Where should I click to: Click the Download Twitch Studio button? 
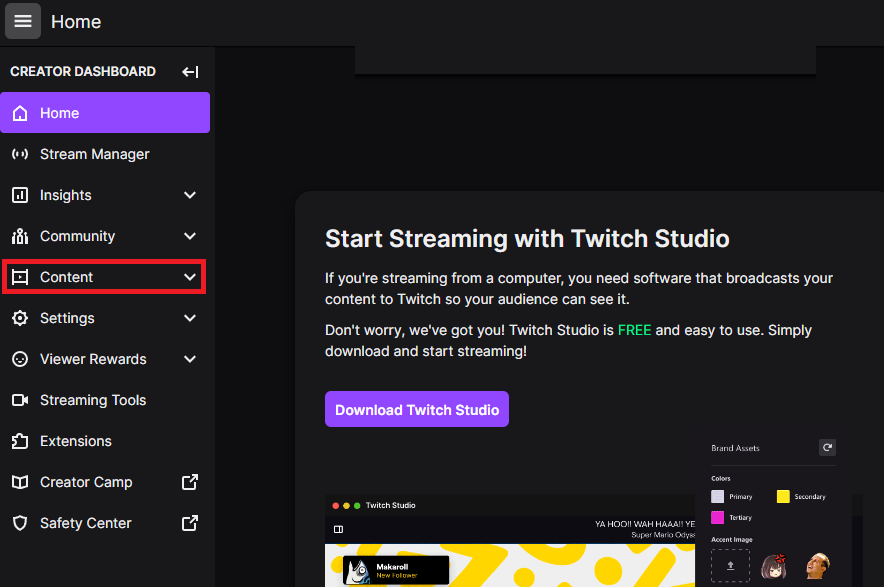tap(417, 409)
